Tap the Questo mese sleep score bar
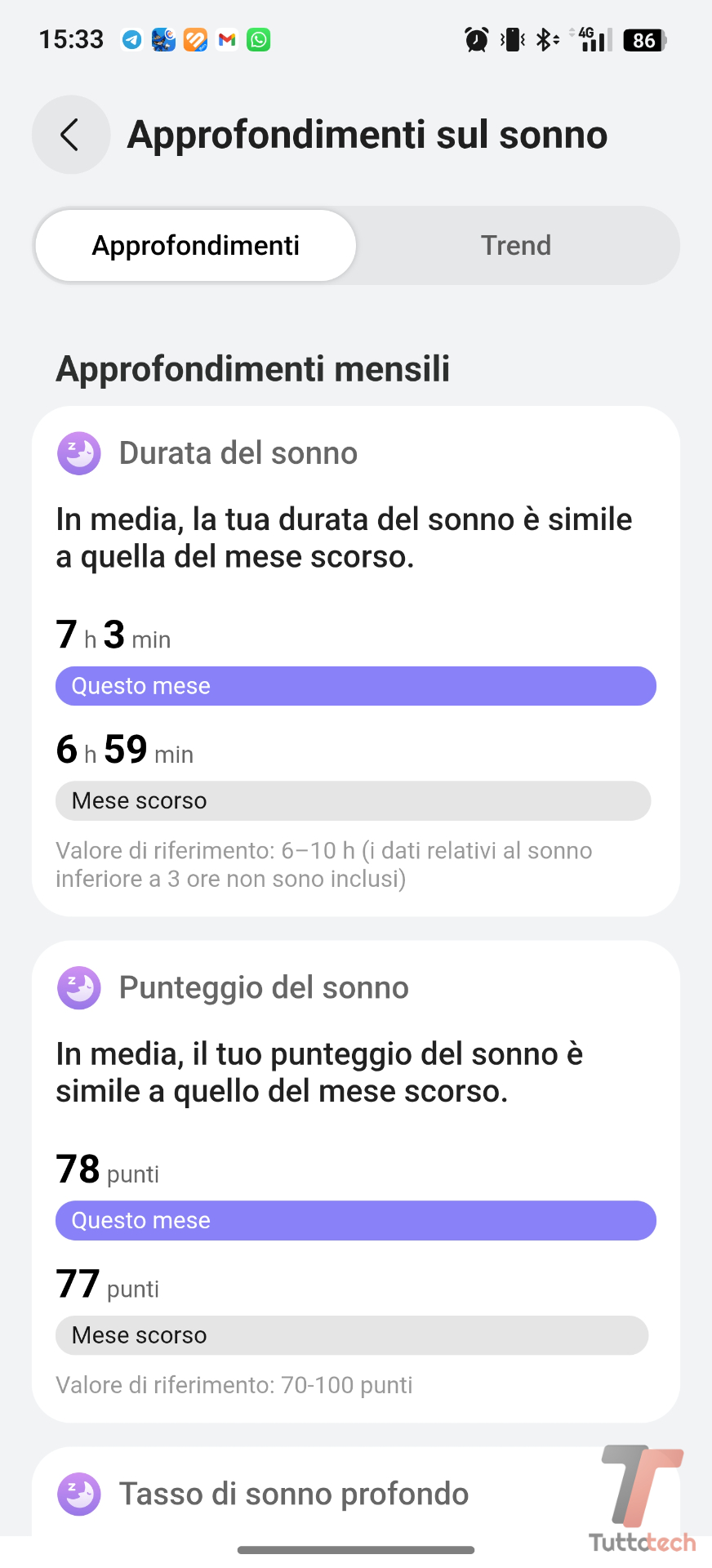The image size is (712, 1568). pyautogui.click(x=356, y=1221)
